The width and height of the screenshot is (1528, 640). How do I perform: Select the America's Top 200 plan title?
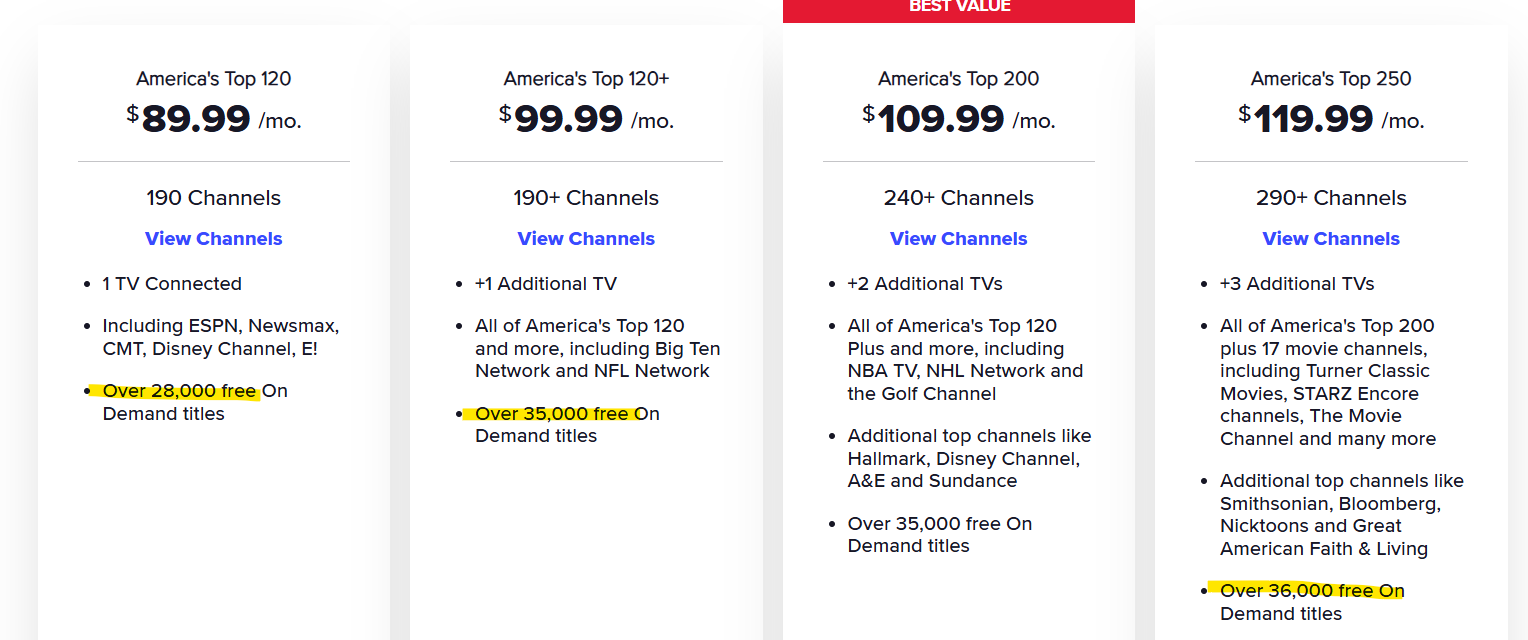pyautogui.click(x=958, y=79)
